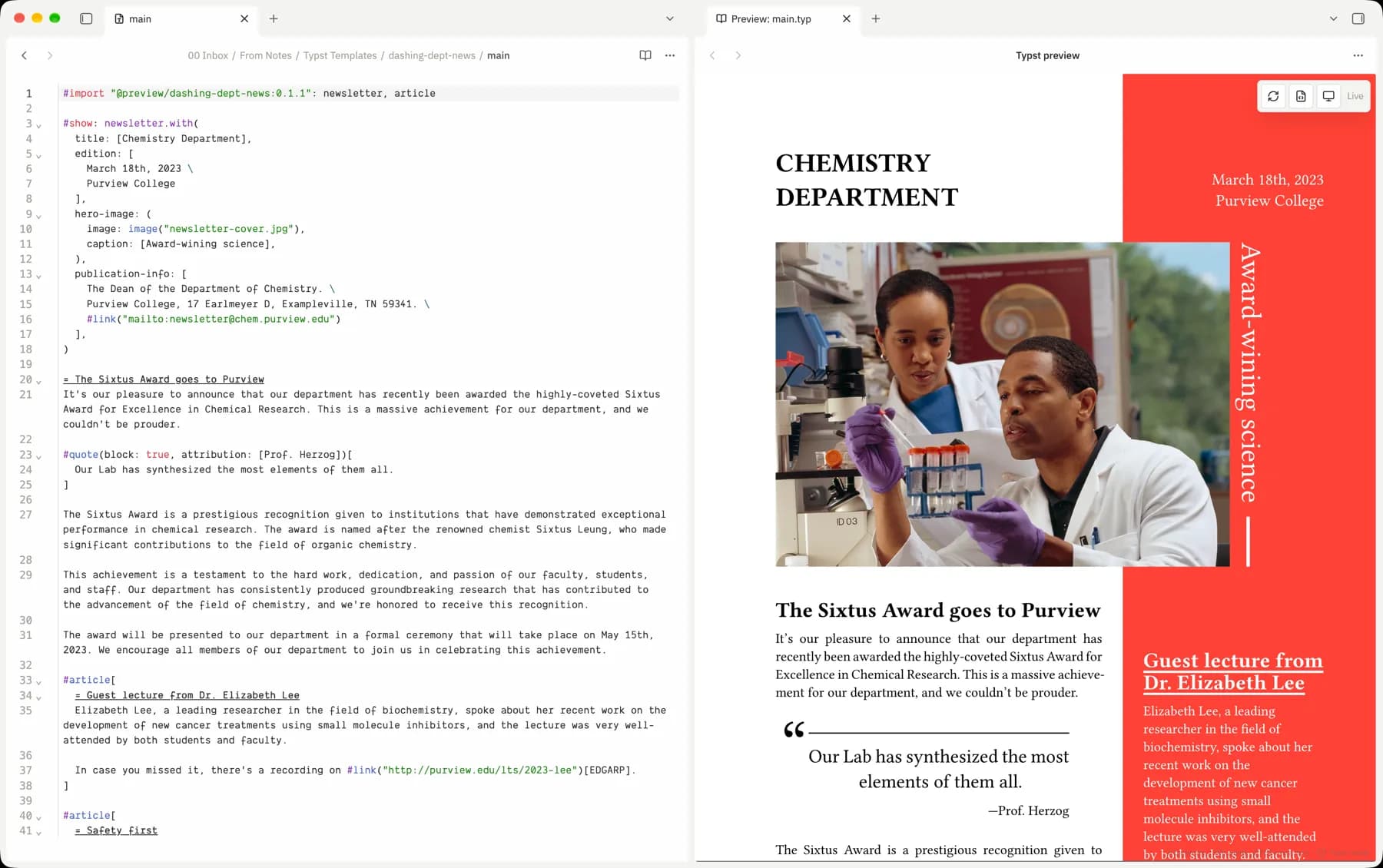
Task: Refresh the Typst preview
Action: (x=1273, y=96)
